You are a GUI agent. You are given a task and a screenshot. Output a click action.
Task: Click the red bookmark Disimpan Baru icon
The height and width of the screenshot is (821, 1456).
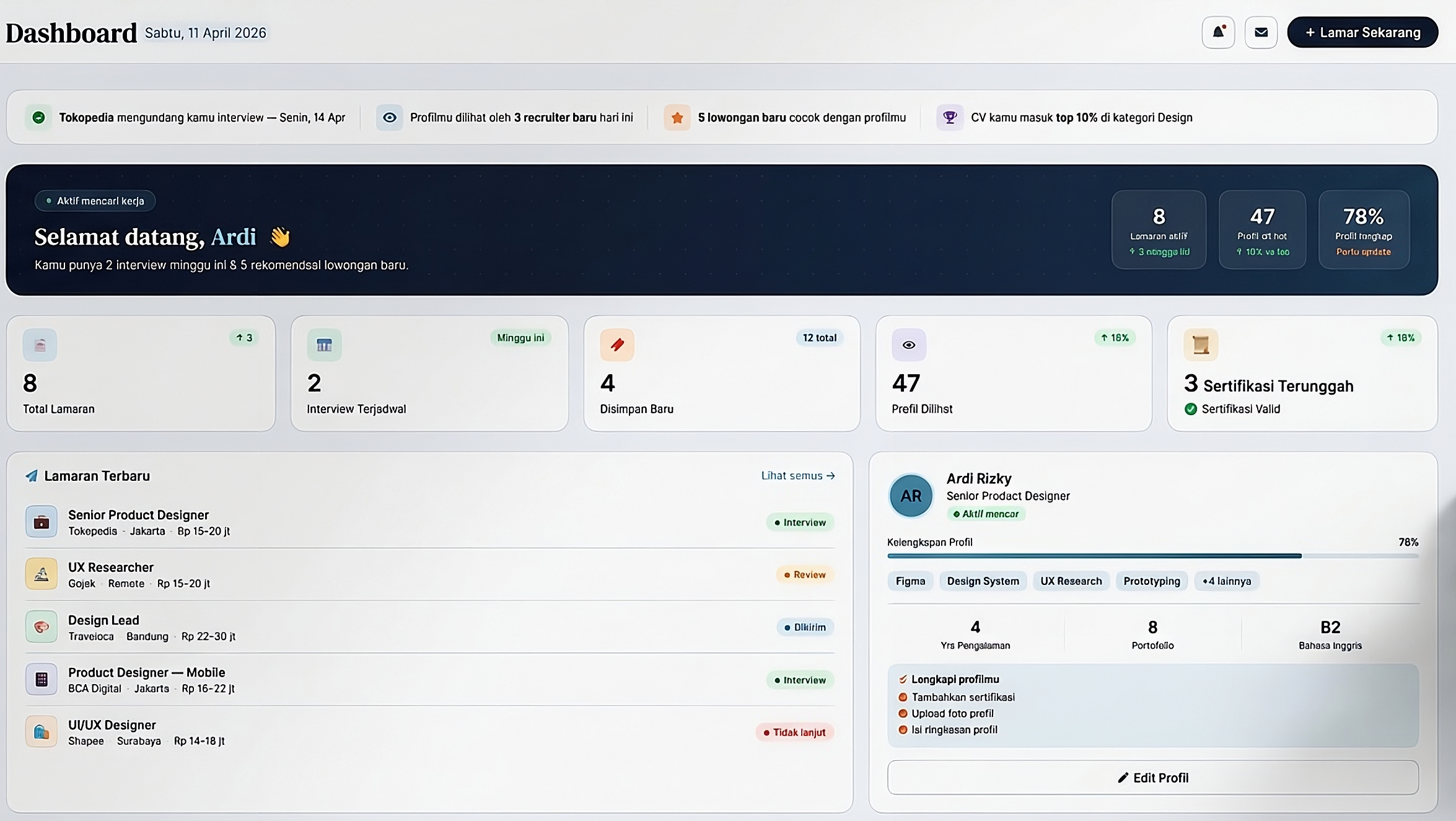coord(616,345)
